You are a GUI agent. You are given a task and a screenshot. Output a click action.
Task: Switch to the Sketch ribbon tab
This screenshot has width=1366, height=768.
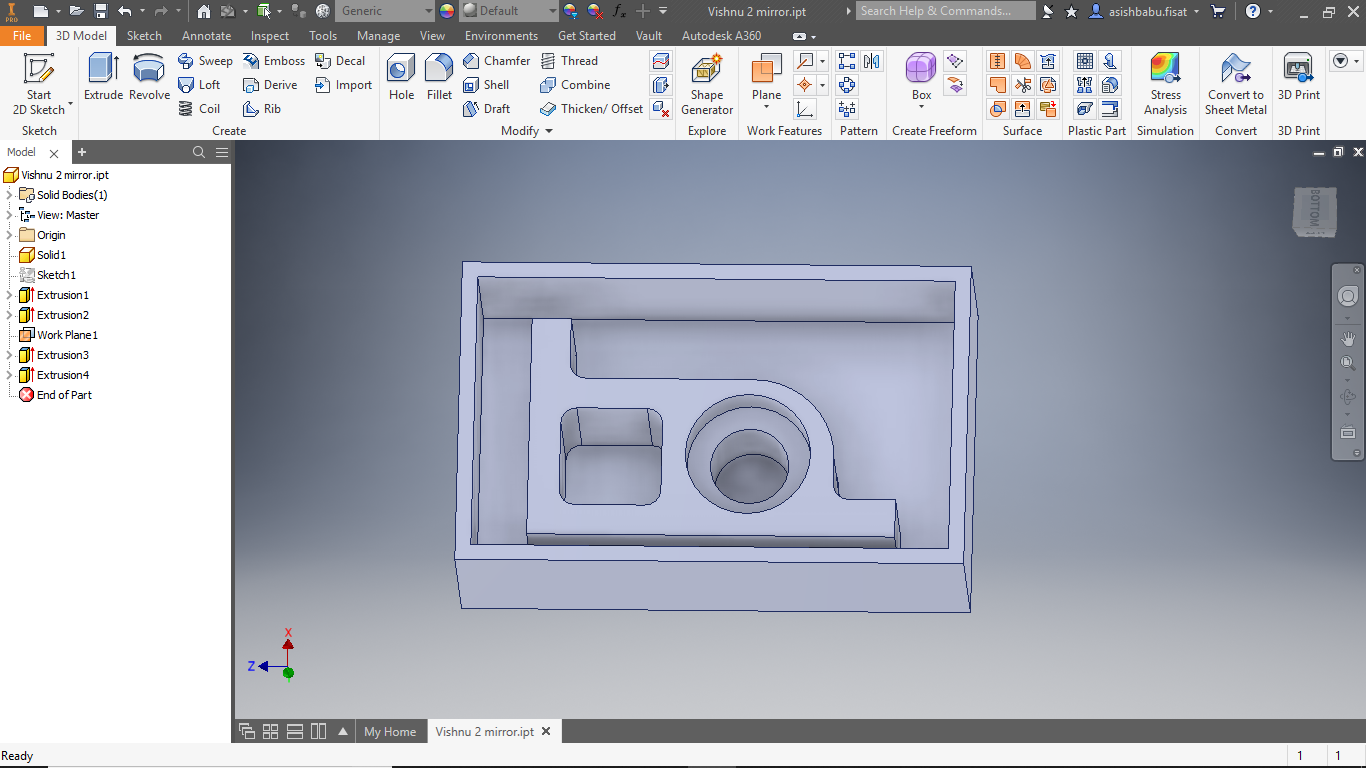pos(144,36)
